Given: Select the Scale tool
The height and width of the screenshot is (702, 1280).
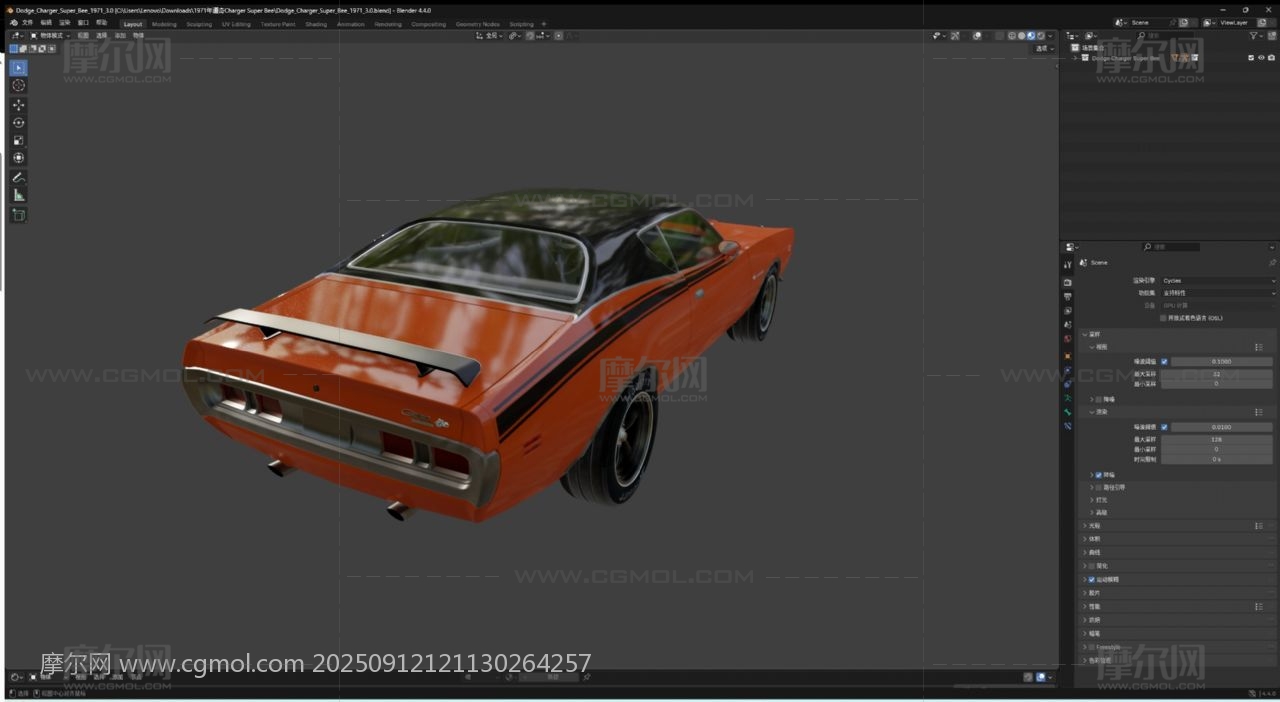Looking at the screenshot, I should click(18, 140).
